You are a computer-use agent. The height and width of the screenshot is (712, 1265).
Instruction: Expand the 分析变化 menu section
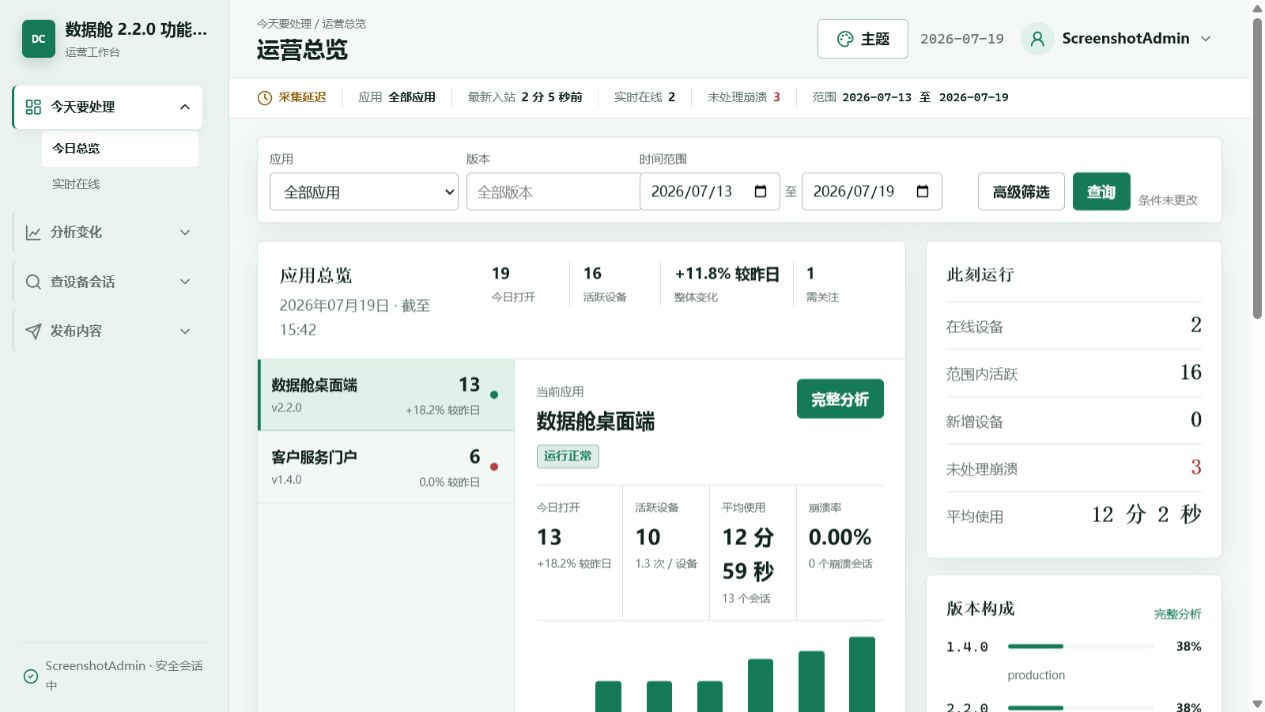click(185, 232)
